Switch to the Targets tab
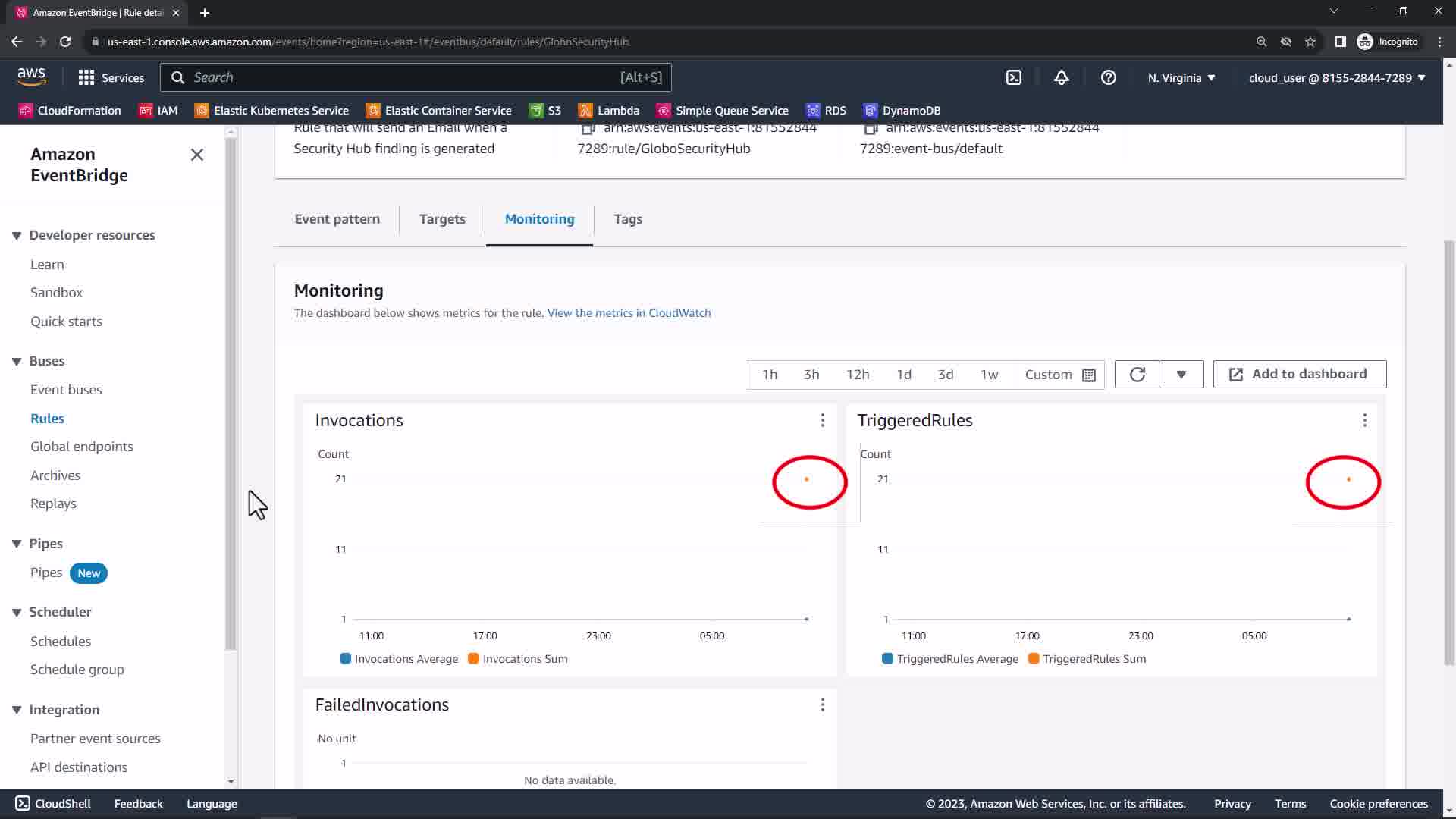The image size is (1456, 819). tap(442, 219)
